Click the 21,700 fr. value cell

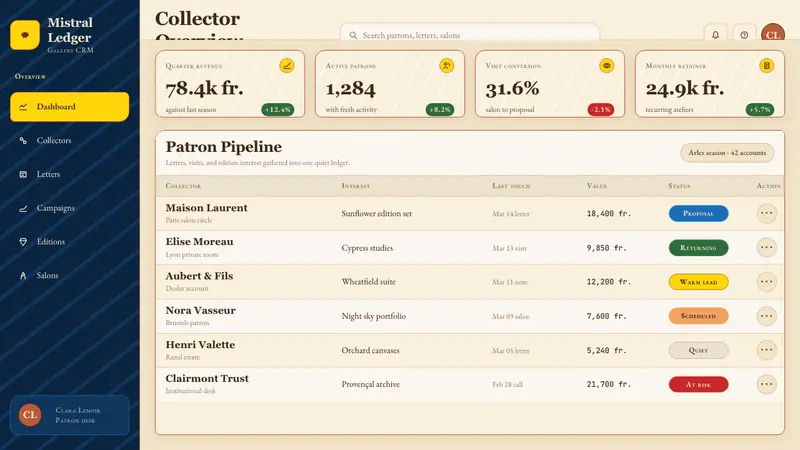pyautogui.click(x=609, y=384)
